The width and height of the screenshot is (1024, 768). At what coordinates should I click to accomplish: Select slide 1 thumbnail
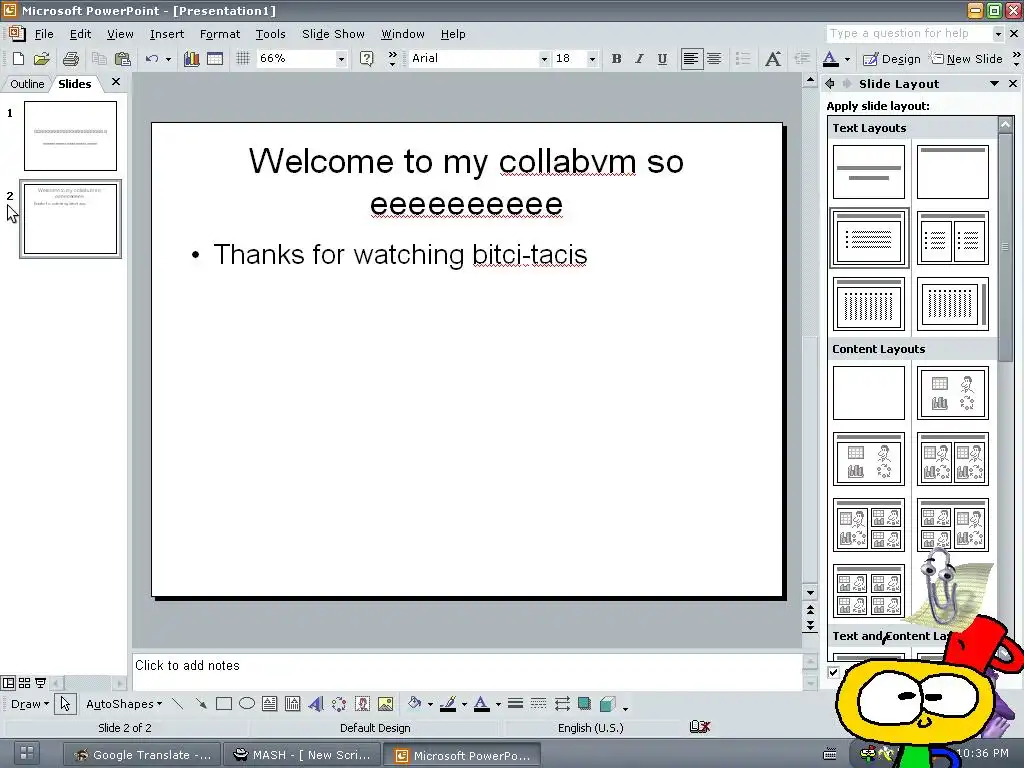(x=71, y=136)
